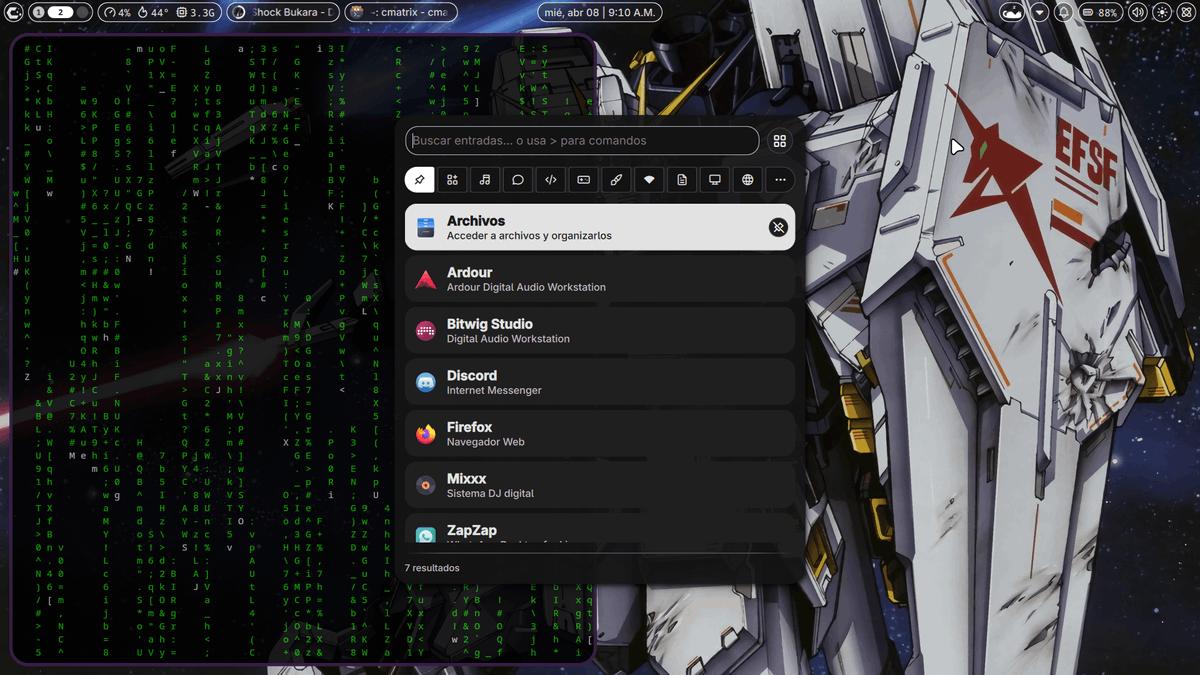Open the cloudy night weather widget
The height and width of the screenshot is (675, 1200).
(1013, 13)
